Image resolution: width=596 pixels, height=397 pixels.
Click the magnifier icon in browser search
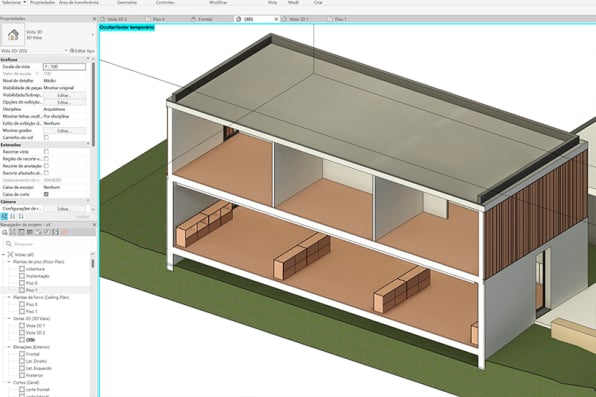pos(8,244)
